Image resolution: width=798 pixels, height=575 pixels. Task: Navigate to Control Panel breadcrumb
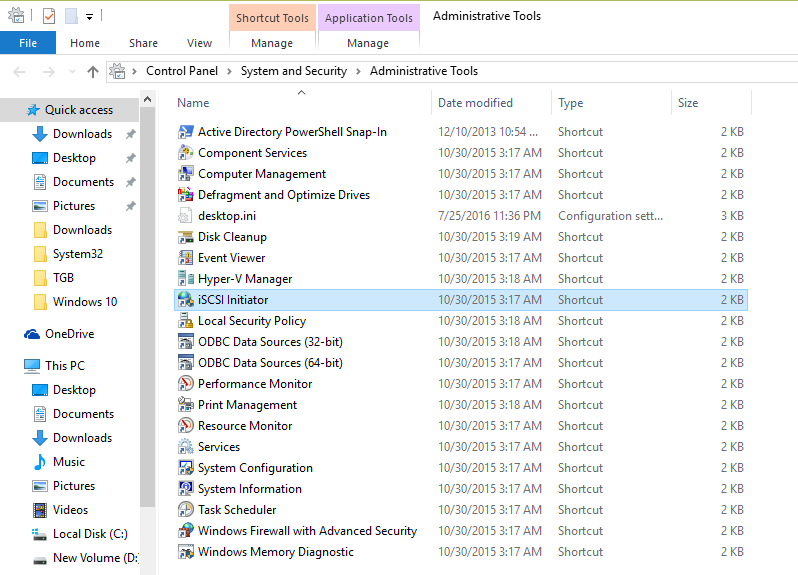[182, 71]
